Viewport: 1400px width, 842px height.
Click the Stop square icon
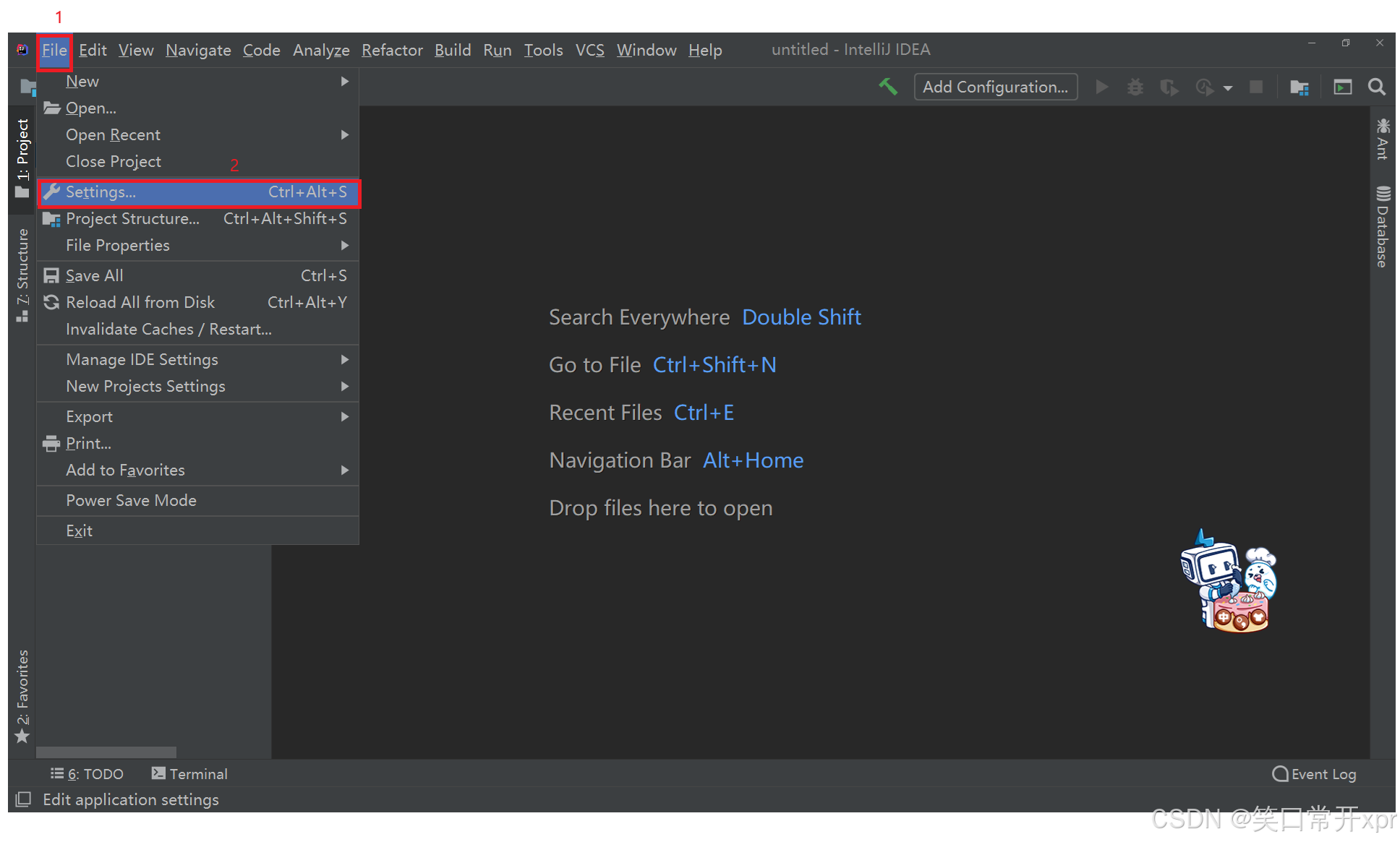1256,87
